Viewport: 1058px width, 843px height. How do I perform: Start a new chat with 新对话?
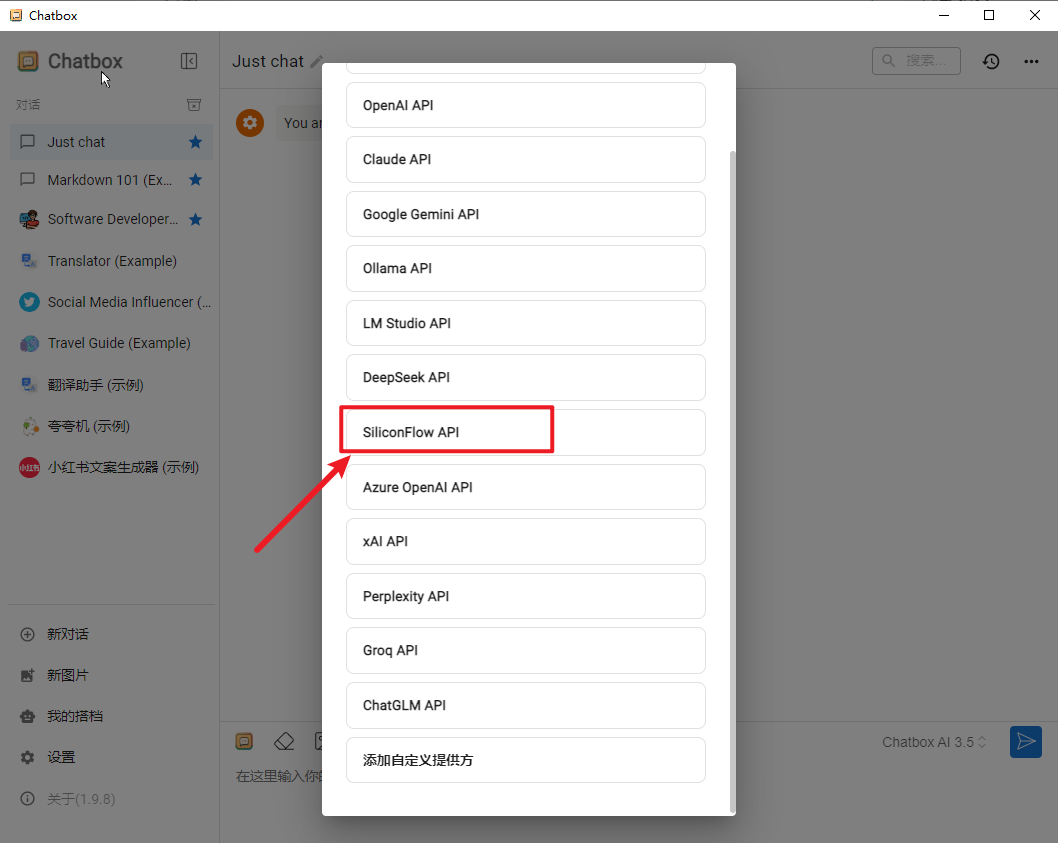tap(111, 634)
